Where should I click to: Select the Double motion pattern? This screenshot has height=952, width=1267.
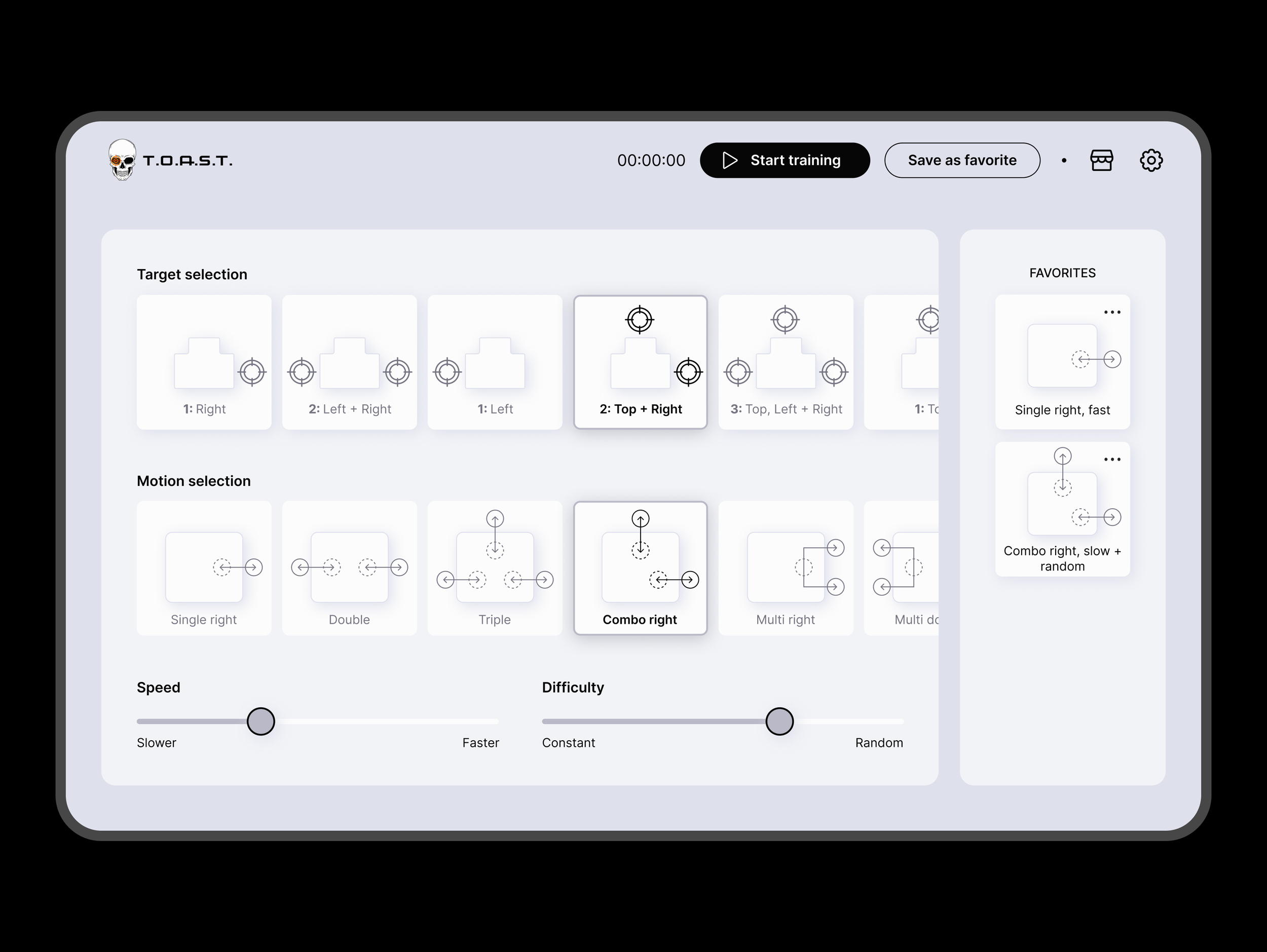(x=349, y=568)
